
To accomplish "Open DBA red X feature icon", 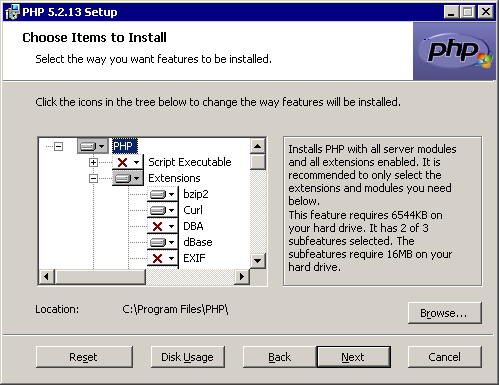I will pyautogui.click(x=163, y=226).
